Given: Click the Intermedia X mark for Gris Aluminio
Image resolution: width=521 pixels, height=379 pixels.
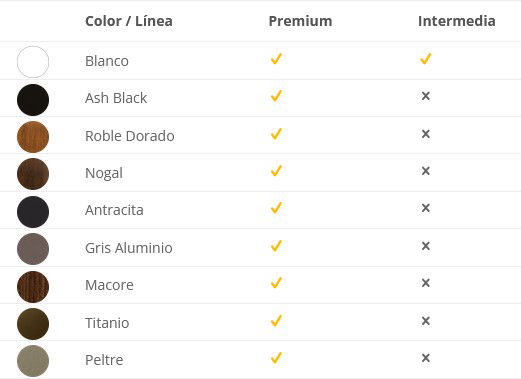Looking at the screenshot, I should (x=426, y=246).
